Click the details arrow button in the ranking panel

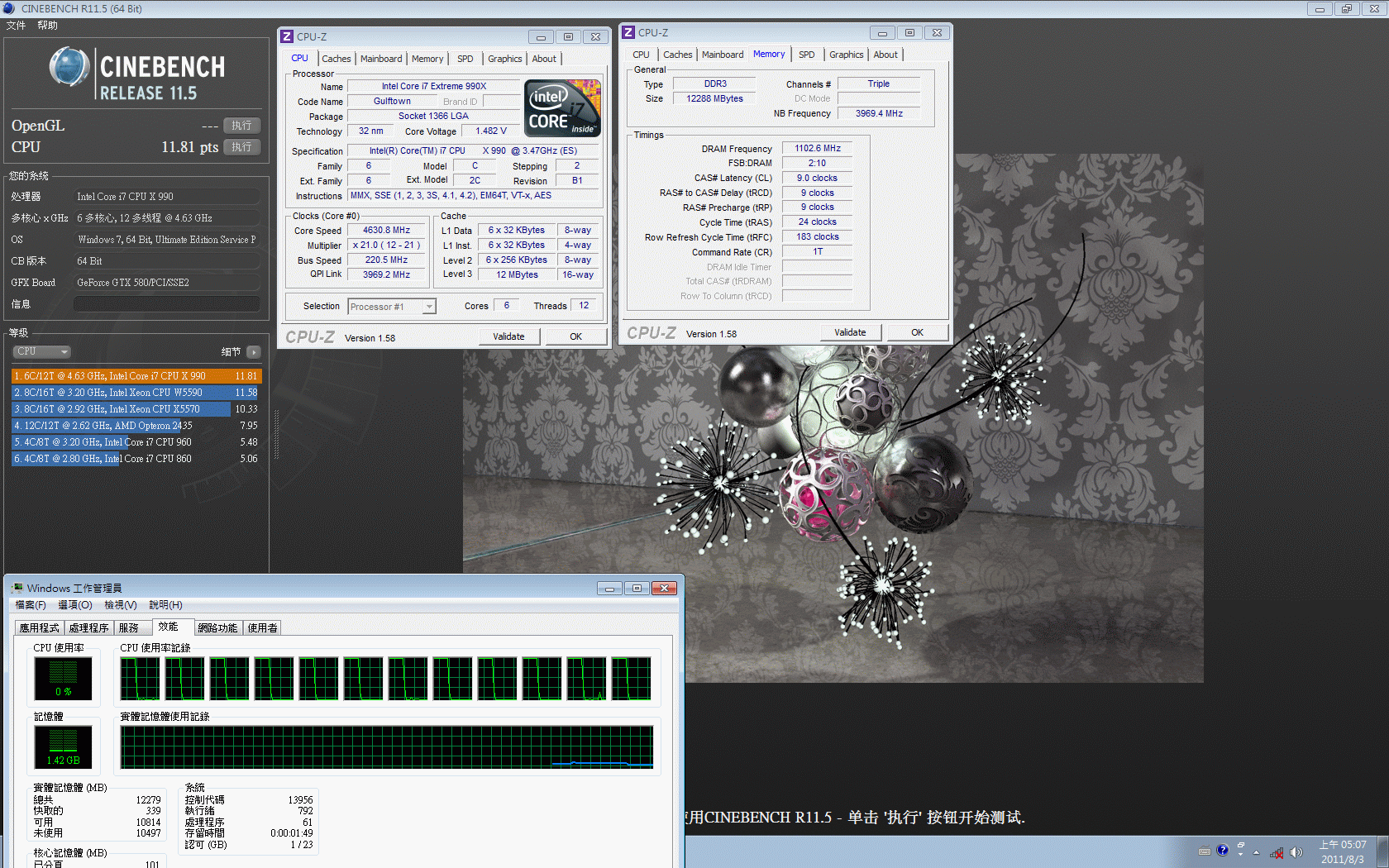[254, 352]
